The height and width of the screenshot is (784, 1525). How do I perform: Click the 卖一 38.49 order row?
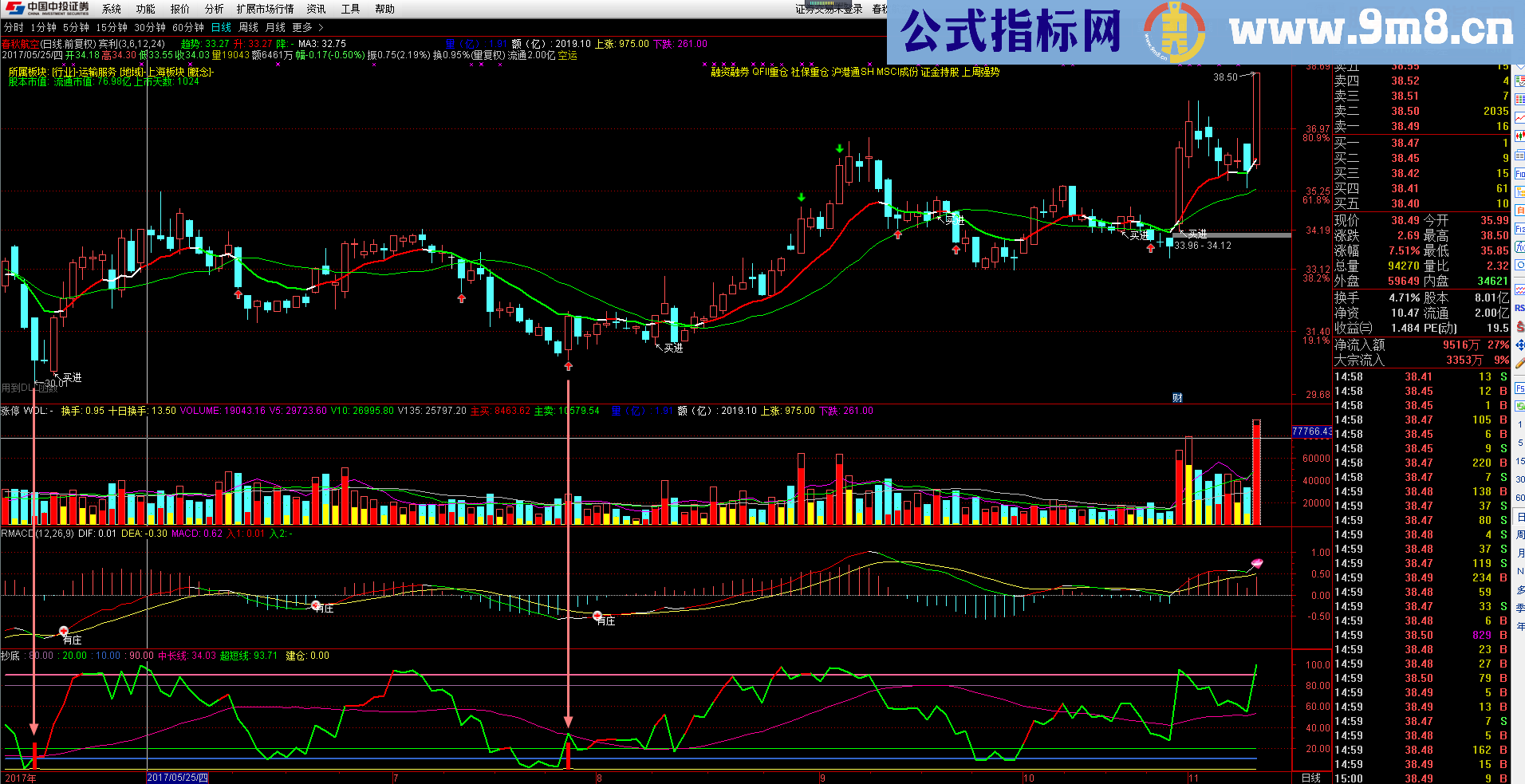tap(1421, 126)
